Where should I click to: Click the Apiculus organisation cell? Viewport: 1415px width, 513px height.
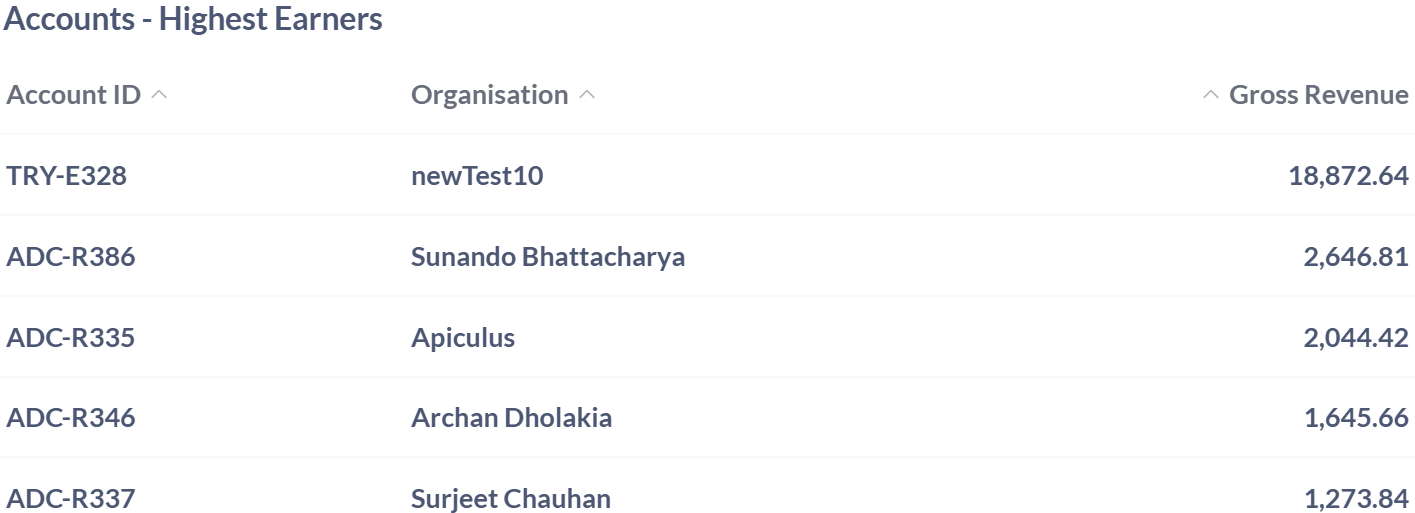pos(463,338)
